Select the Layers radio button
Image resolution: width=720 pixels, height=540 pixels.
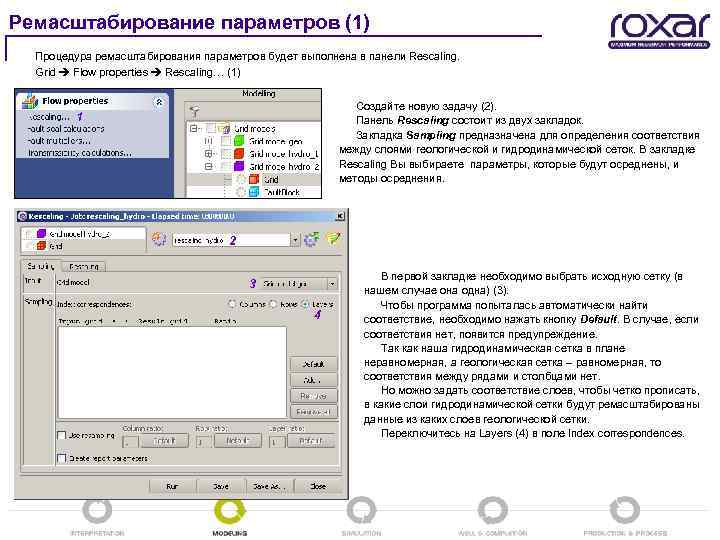[305, 304]
